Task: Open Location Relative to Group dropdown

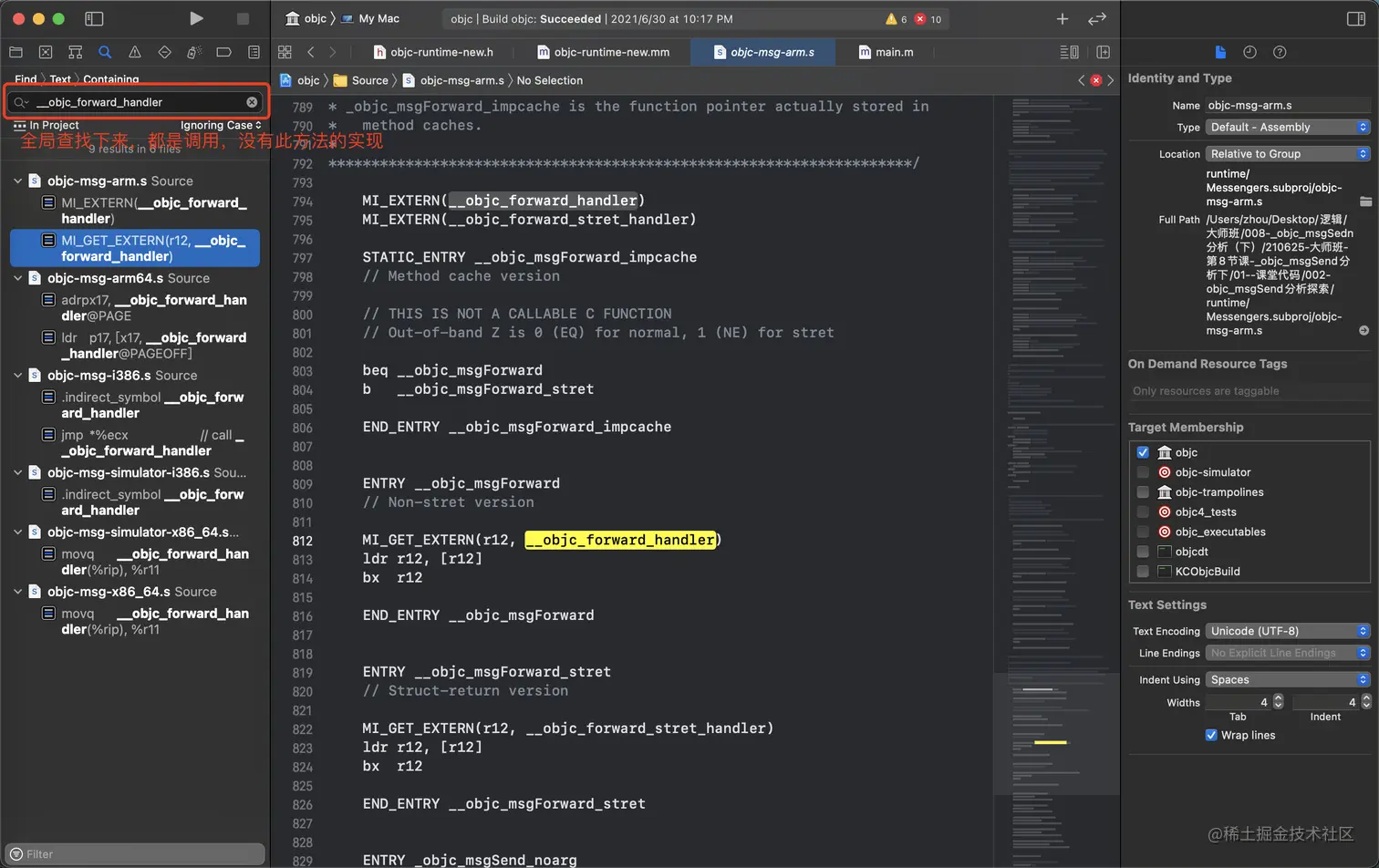Action: [x=1288, y=154]
